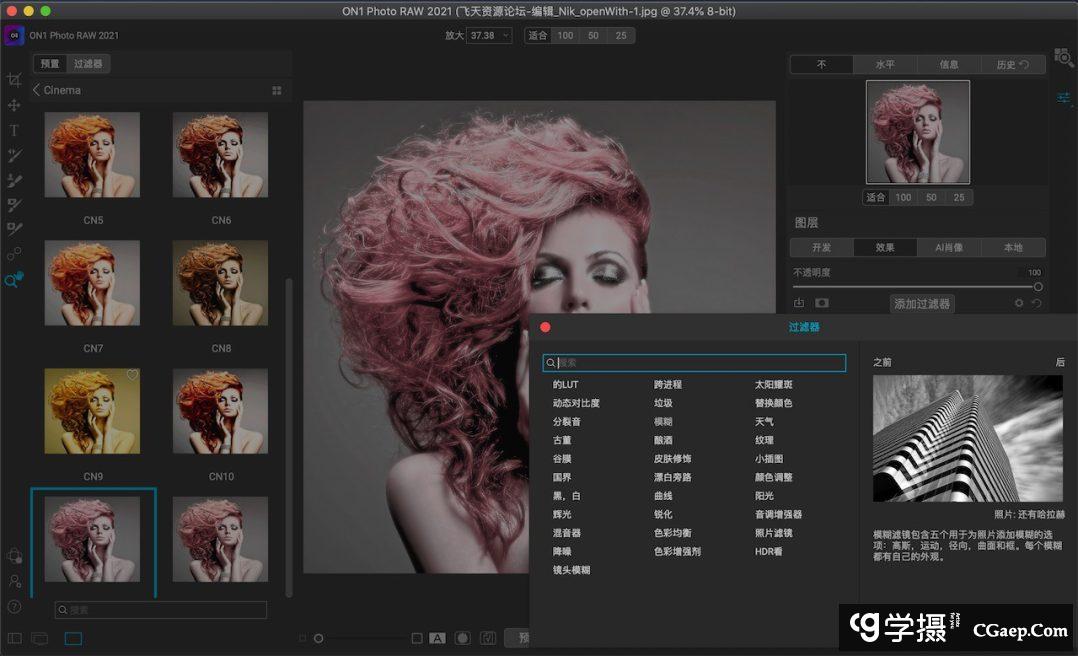Toggle the mask overlay circle icon

463,638
